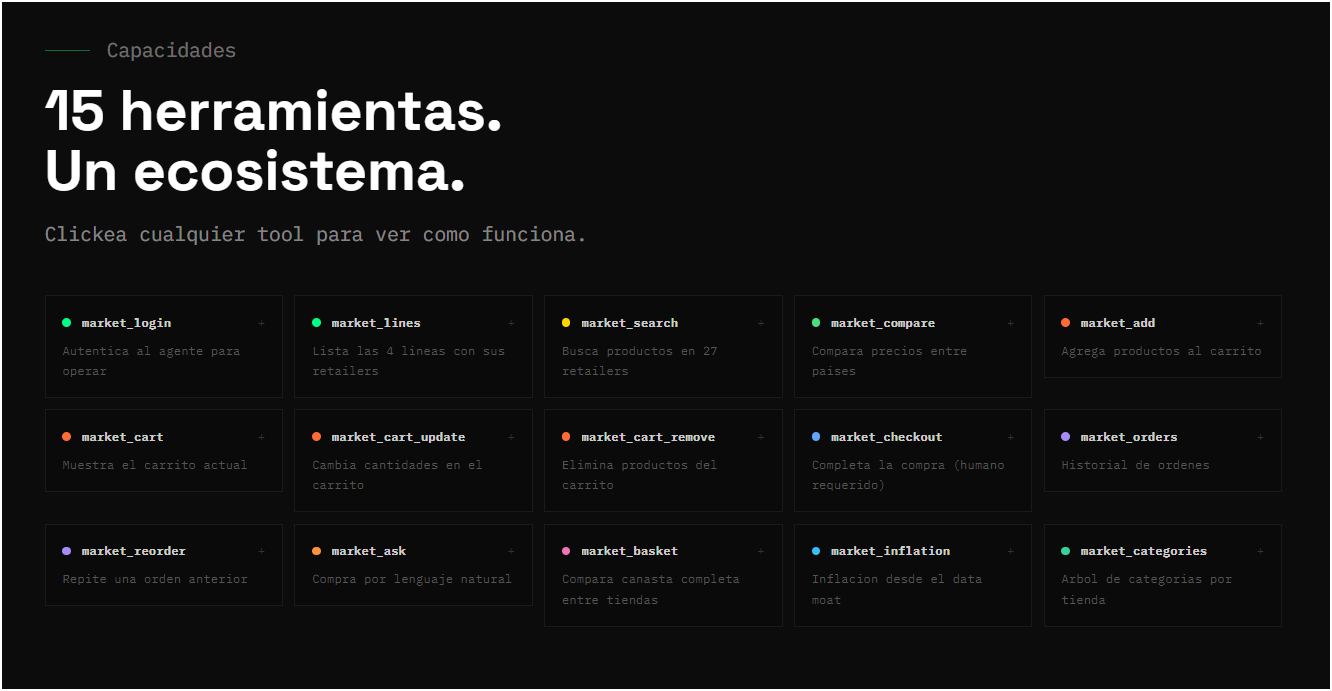Click the pink dot beside market_basket
1332x691 pixels.
point(566,551)
